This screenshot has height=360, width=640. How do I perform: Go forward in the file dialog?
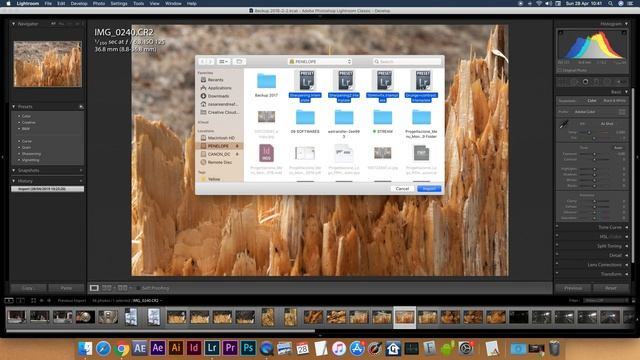(211, 62)
